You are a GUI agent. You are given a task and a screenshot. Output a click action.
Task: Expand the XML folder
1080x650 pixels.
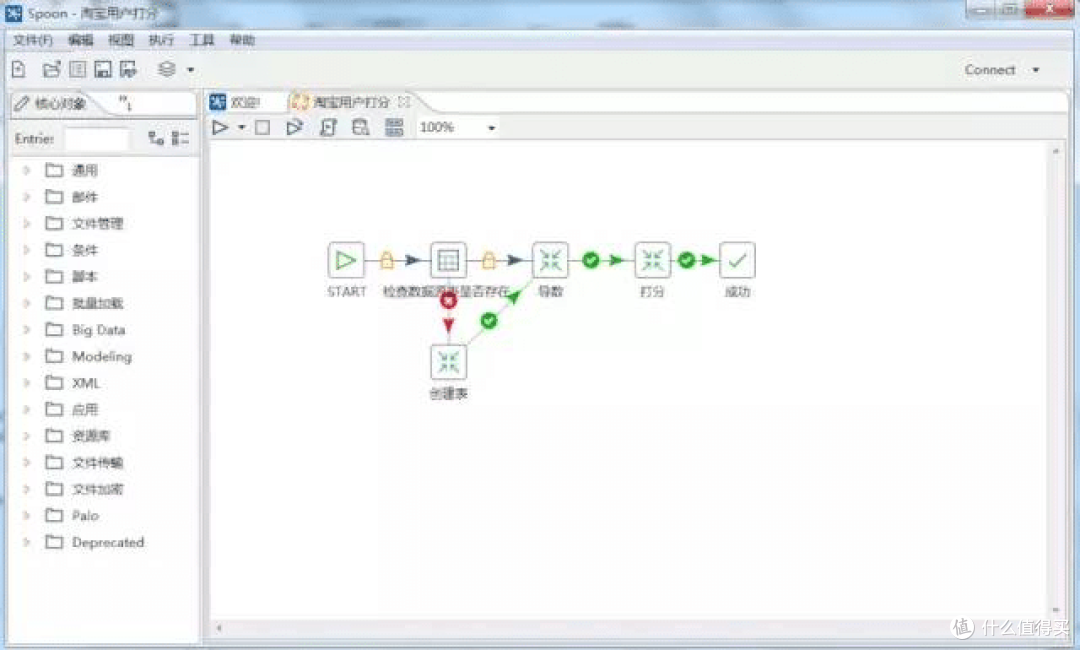[26, 382]
